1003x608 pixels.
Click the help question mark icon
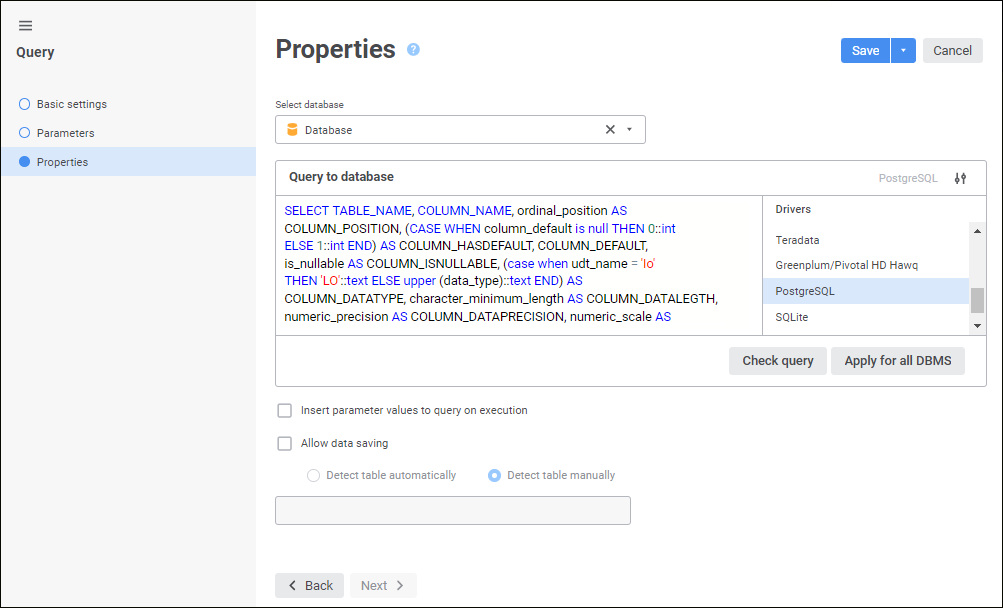point(413,50)
